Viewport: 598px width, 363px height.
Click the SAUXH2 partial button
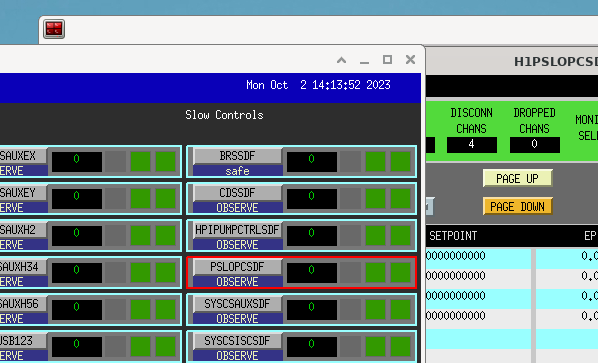coord(23,230)
